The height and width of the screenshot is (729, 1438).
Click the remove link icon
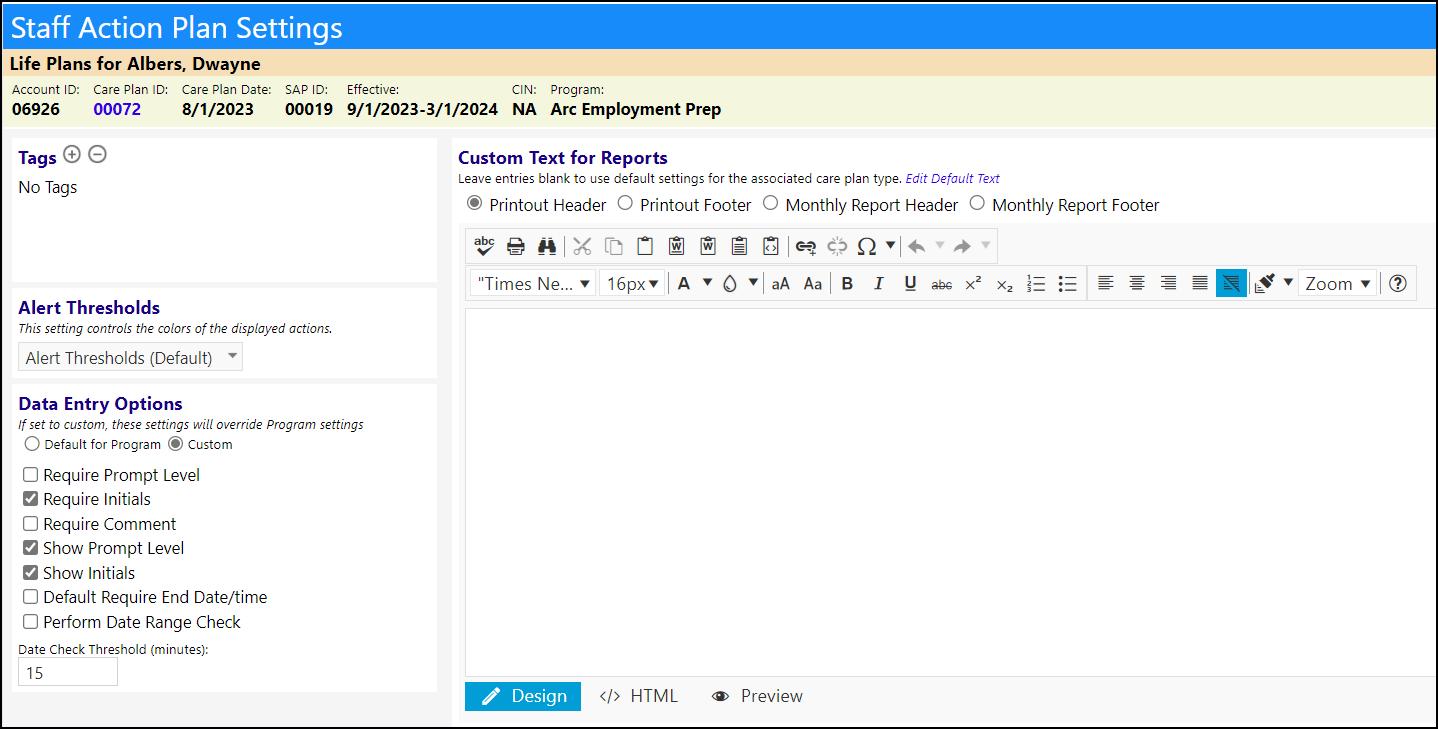tap(837, 246)
